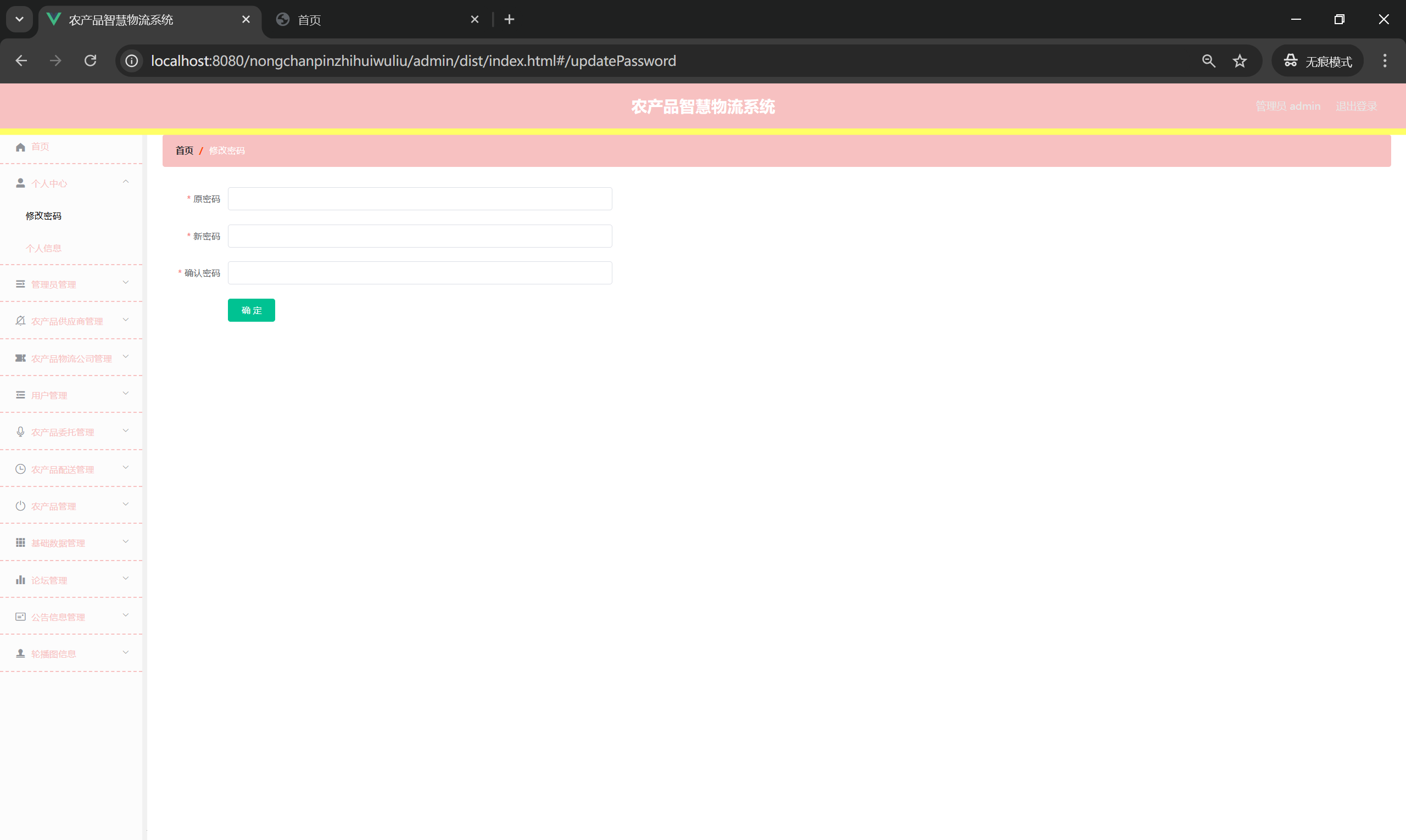Click the grid icon beside 基础数据管理
Viewport: 1406px width, 840px height.
(x=20, y=543)
